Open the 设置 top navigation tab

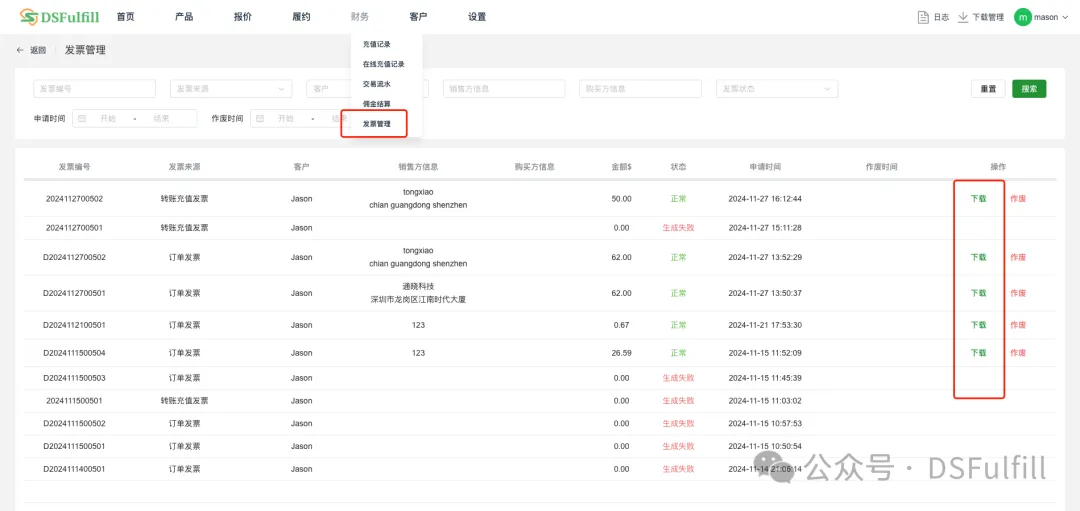477,17
